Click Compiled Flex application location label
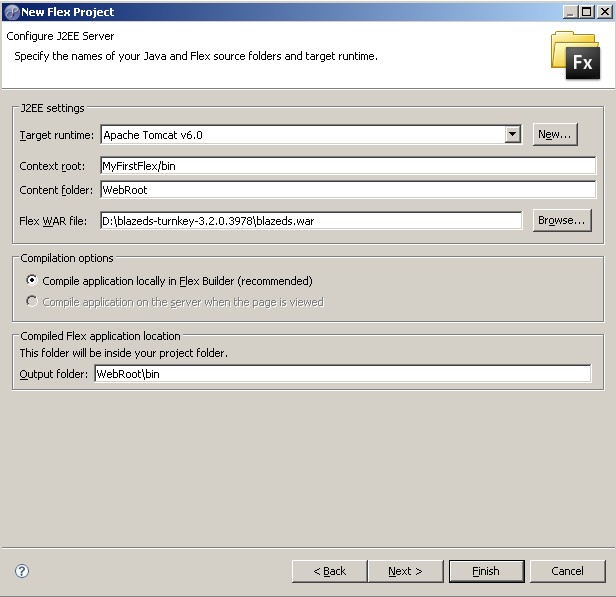Image resolution: width=616 pixels, height=597 pixels. (x=100, y=336)
